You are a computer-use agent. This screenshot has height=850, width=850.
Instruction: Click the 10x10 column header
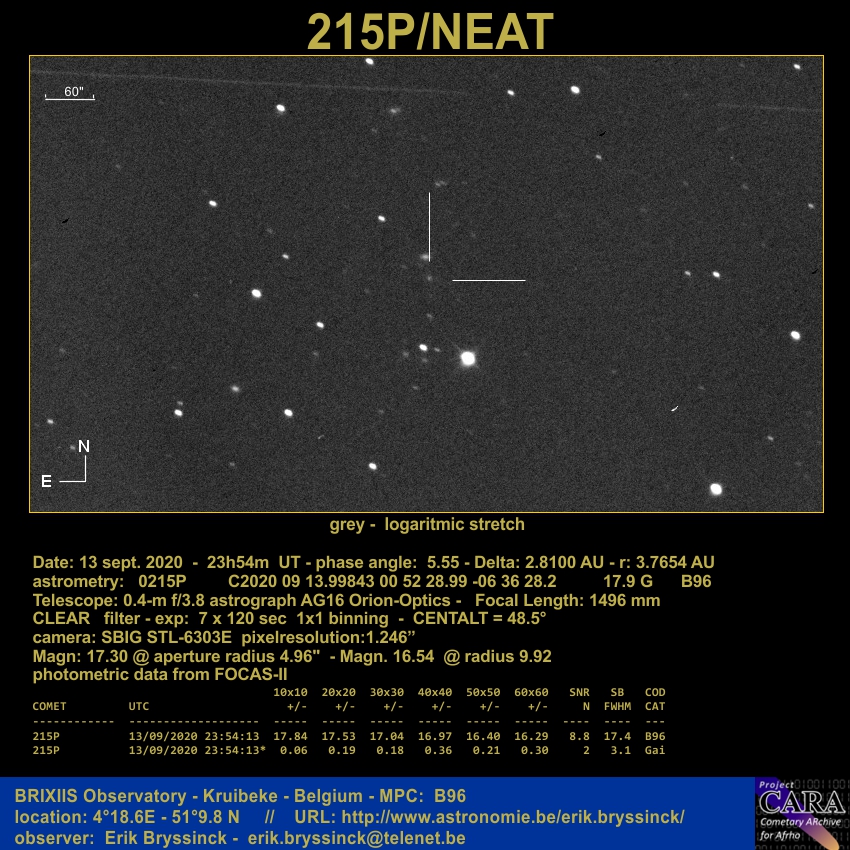click(290, 692)
